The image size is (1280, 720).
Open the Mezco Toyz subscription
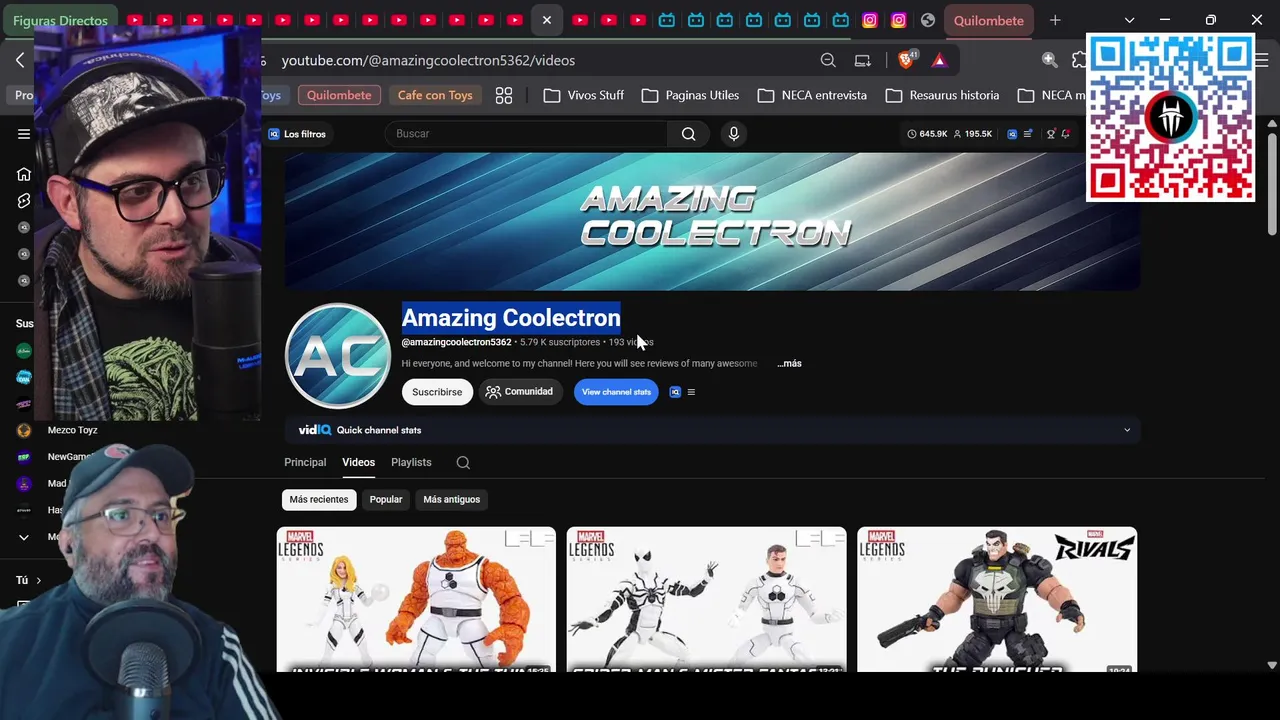tap(72, 430)
